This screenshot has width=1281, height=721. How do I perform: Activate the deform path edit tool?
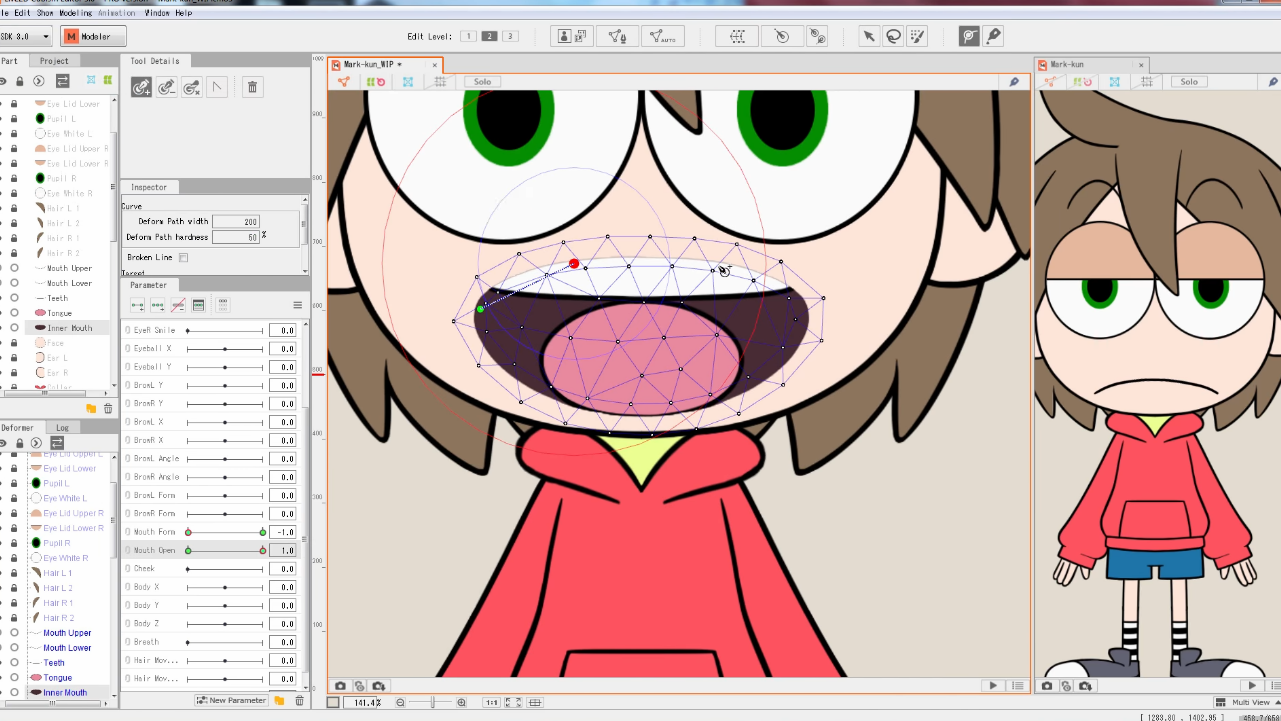[969, 36]
